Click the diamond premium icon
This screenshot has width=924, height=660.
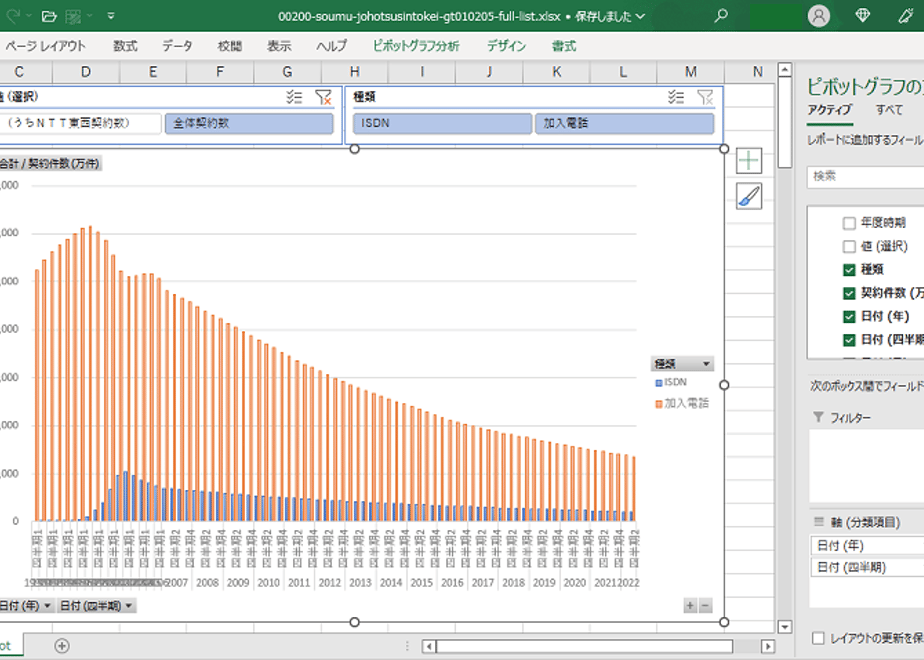click(862, 16)
